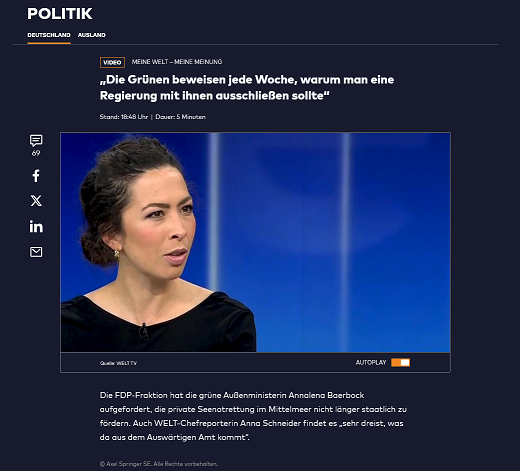Click the headline about Die Grünen
This screenshot has height=471, width=520.
(x=247, y=88)
